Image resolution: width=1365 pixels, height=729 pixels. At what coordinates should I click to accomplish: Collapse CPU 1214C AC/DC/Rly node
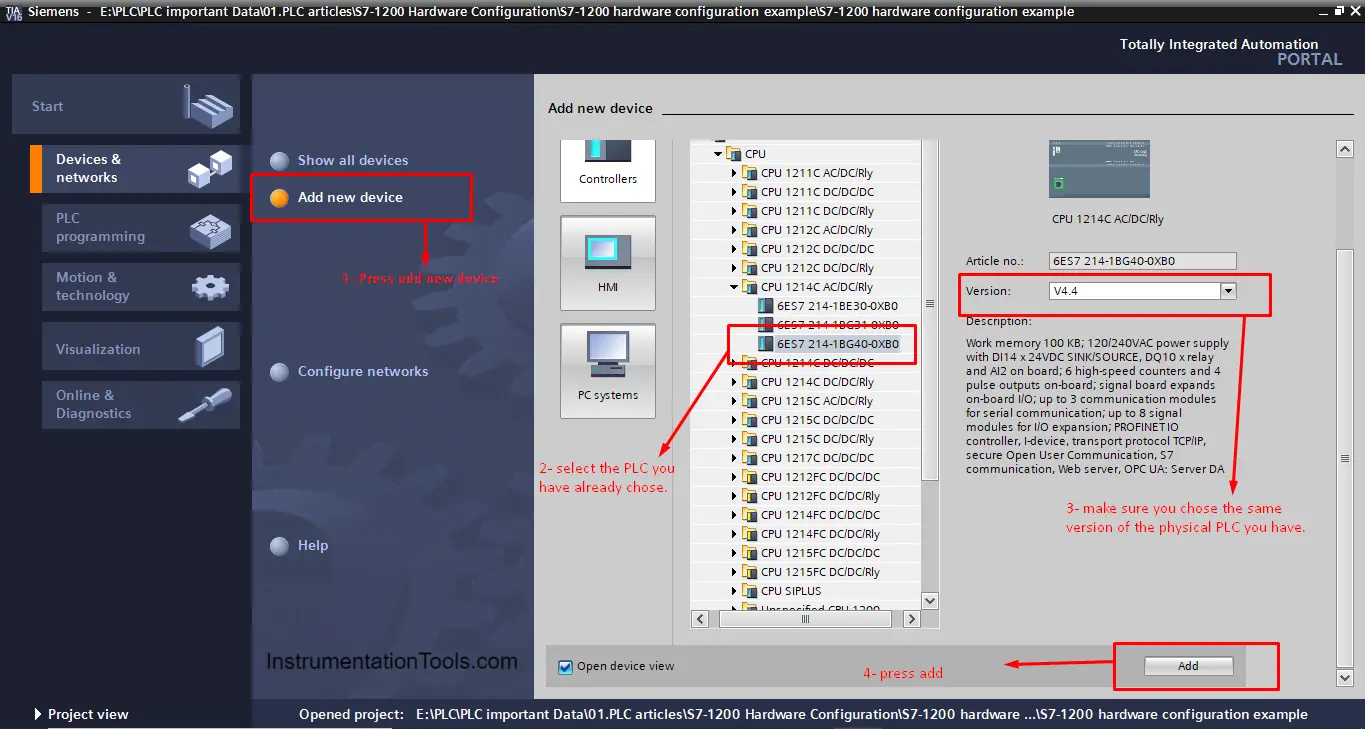click(734, 287)
